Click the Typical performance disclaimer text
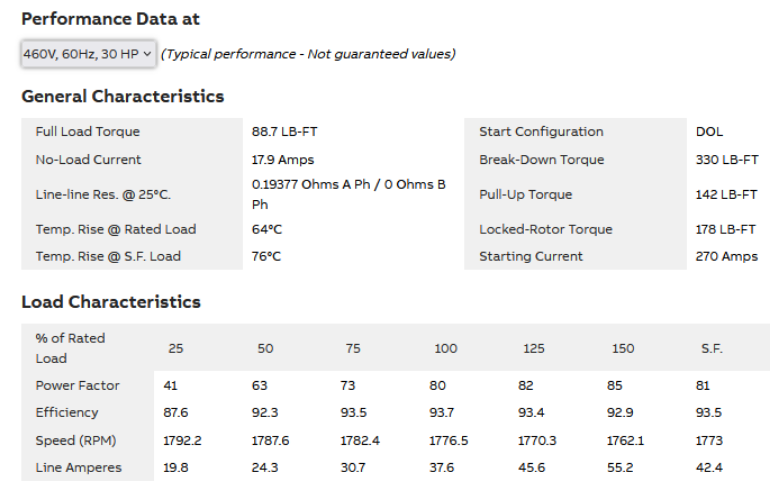The height and width of the screenshot is (500, 770). (308, 54)
